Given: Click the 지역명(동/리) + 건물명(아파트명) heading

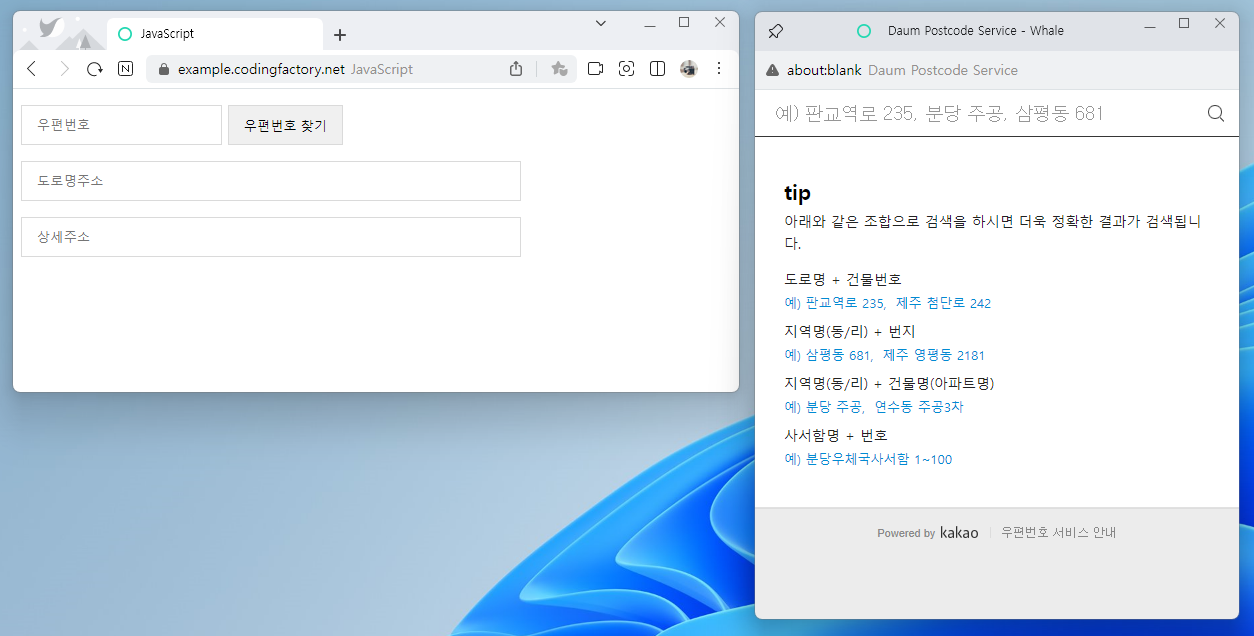Looking at the screenshot, I should click(889, 383).
